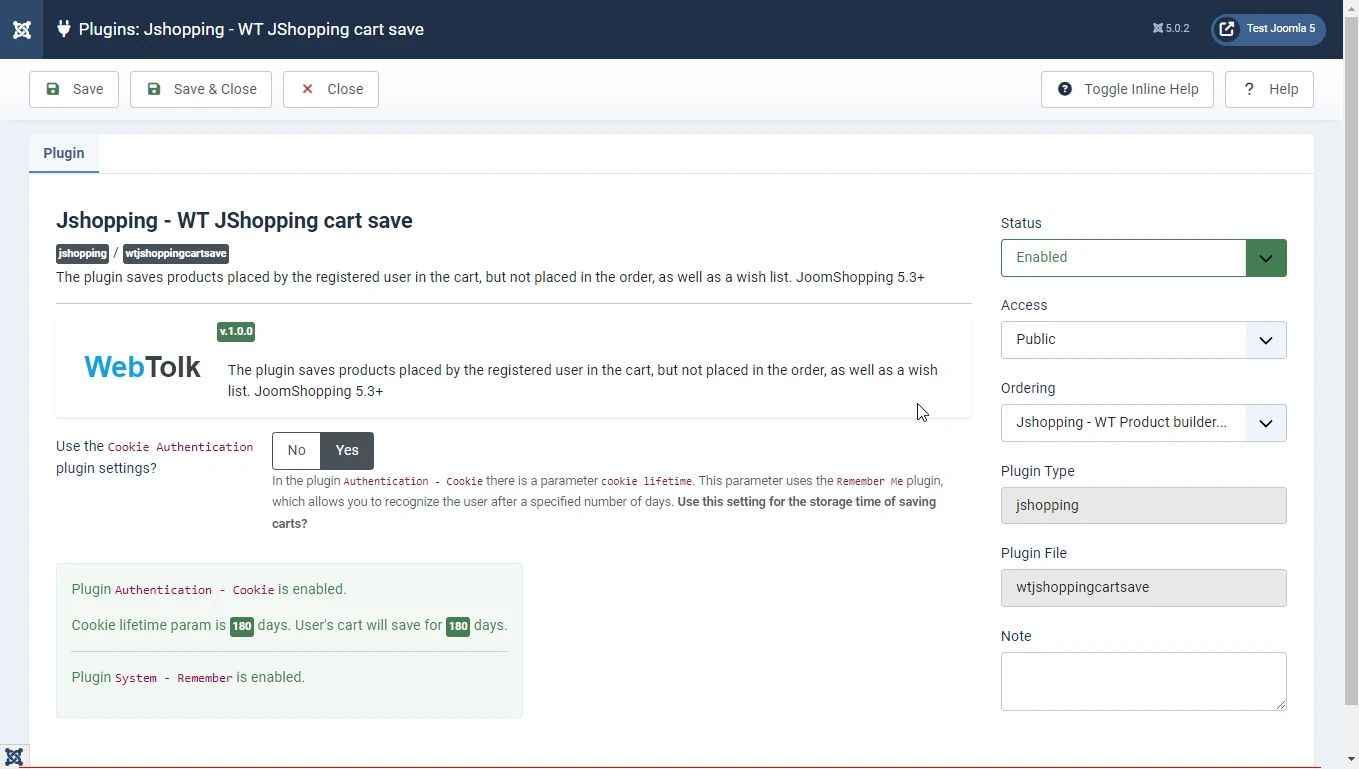Set Cookie Authentication setting to No

point(296,451)
